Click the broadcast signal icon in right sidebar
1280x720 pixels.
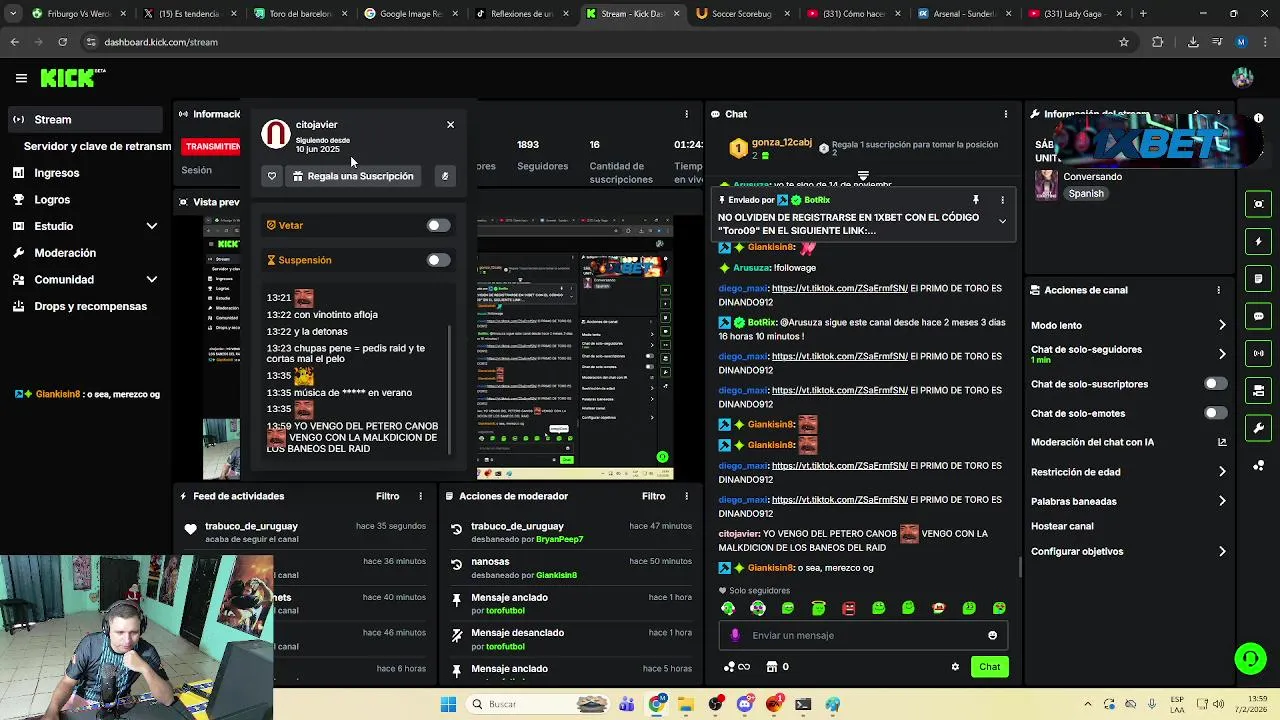[x=1259, y=353]
